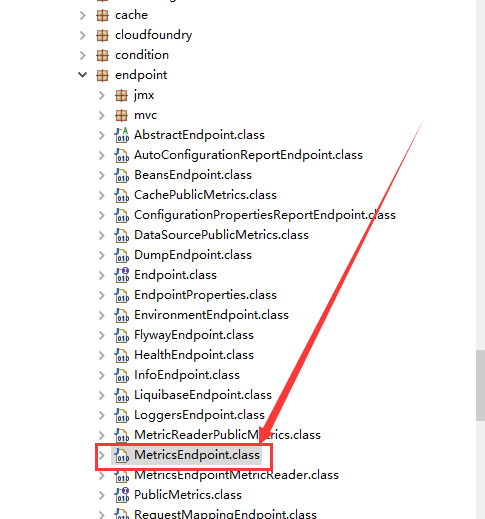485x519 pixels.
Task: Select DataSourcePublicMetrics.class
Action: [x=221, y=235]
